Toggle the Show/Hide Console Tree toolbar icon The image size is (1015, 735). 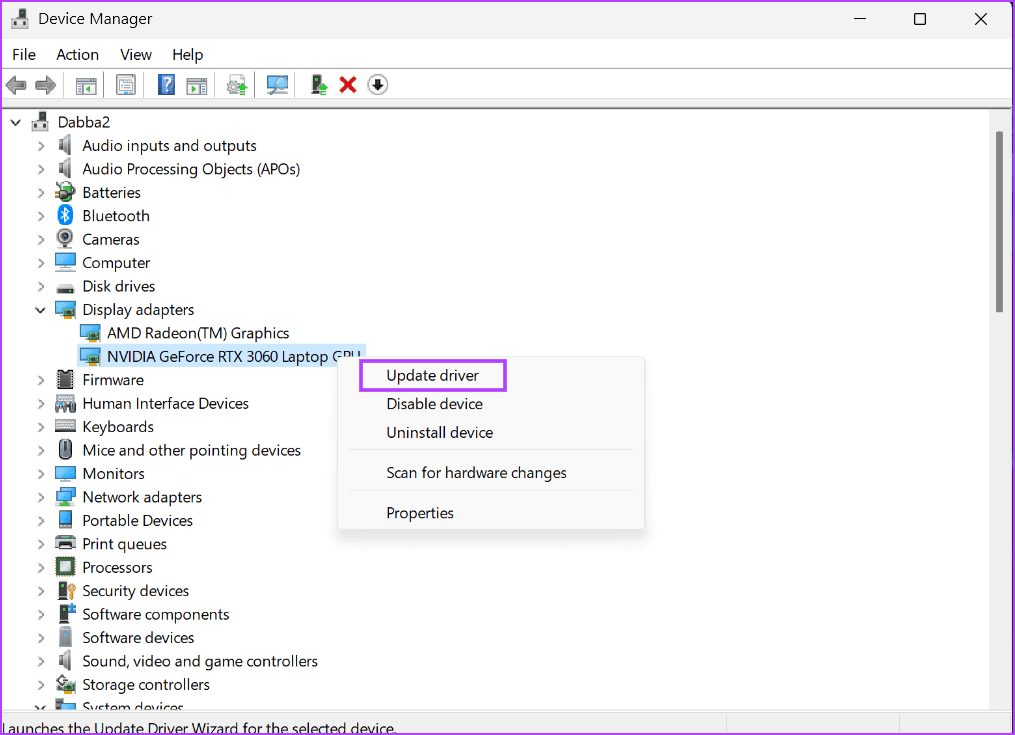click(x=85, y=84)
